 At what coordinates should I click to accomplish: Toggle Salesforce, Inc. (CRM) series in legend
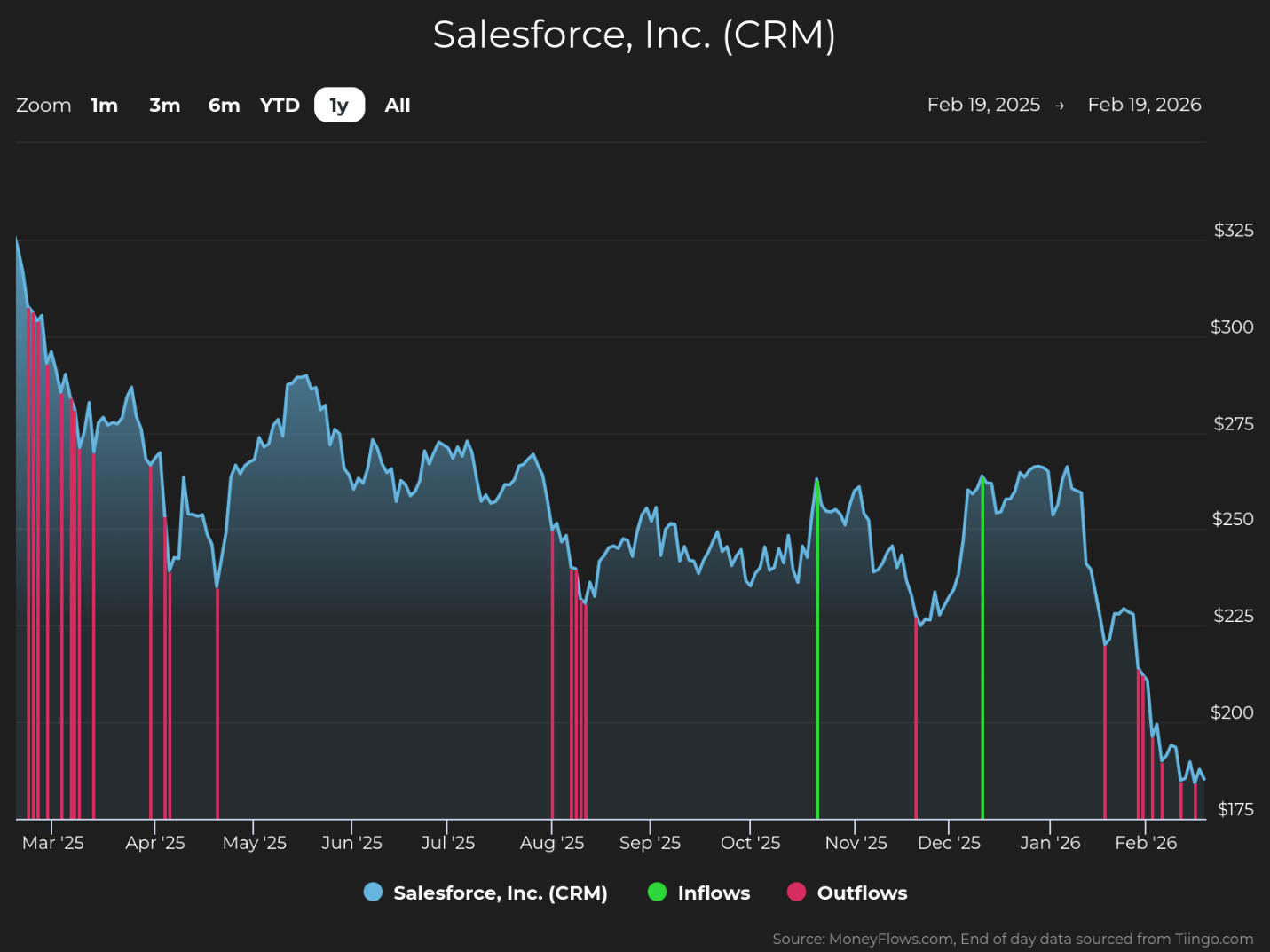[x=485, y=893]
